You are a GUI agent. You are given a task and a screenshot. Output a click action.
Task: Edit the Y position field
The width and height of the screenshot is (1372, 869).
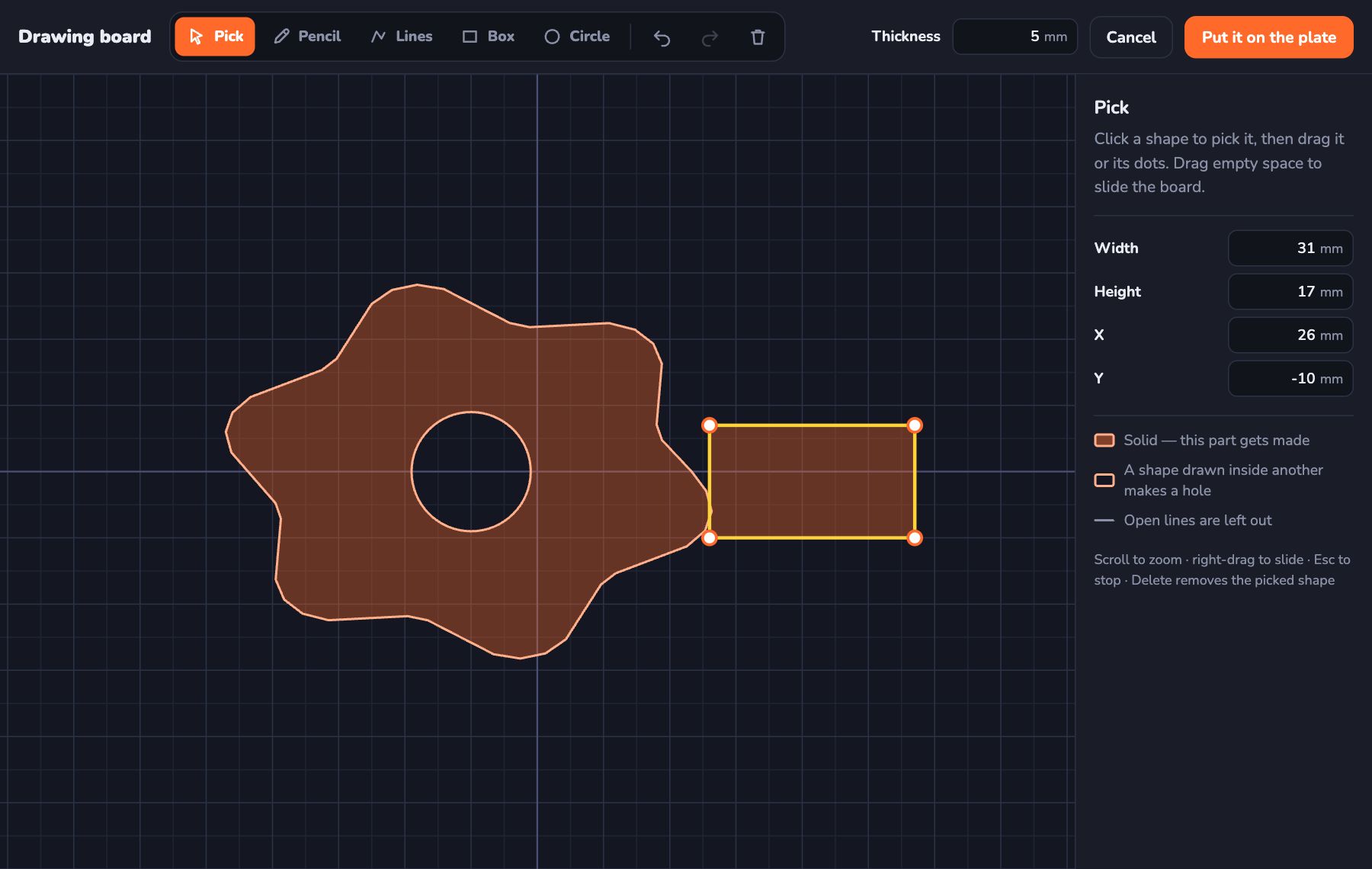coord(1290,379)
